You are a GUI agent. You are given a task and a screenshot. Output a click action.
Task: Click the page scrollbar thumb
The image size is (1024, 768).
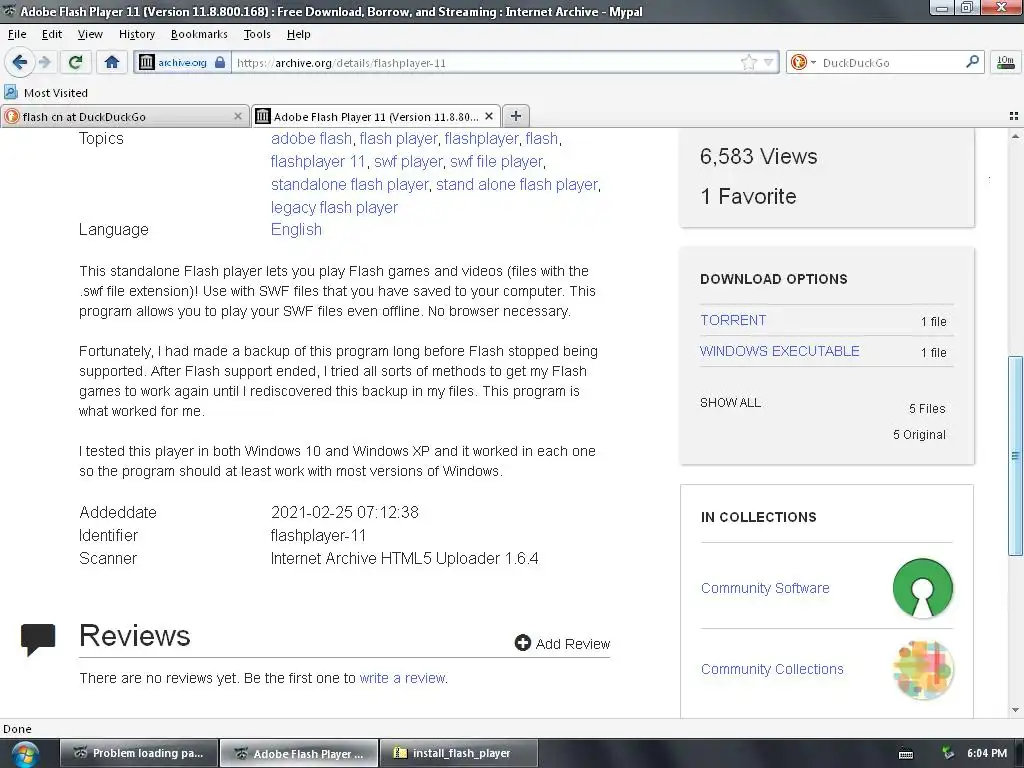(x=1015, y=455)
